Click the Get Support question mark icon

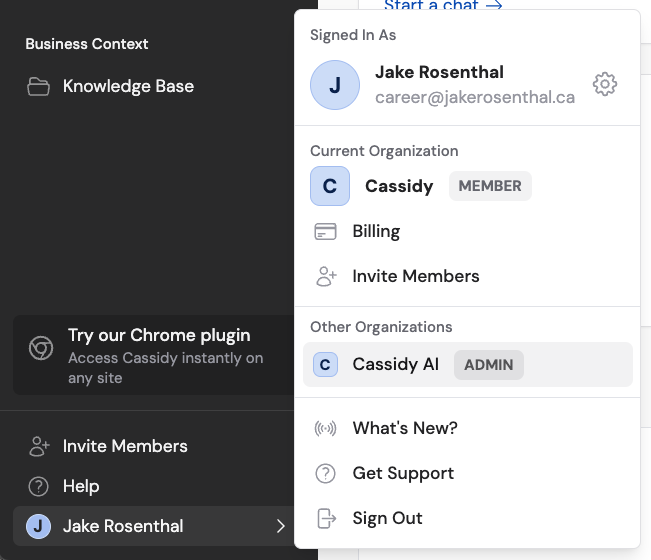(325, 473)
